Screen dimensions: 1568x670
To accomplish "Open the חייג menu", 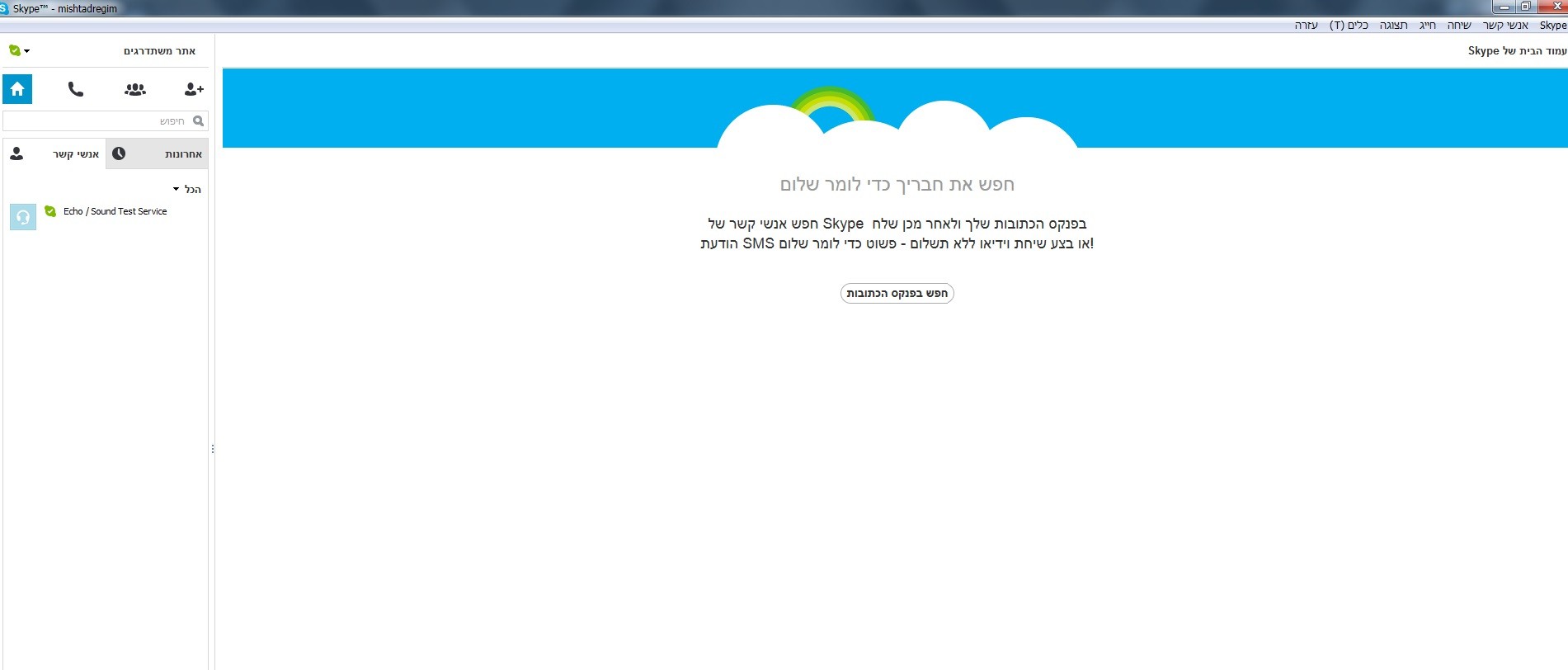I will tap(1428, 26).
